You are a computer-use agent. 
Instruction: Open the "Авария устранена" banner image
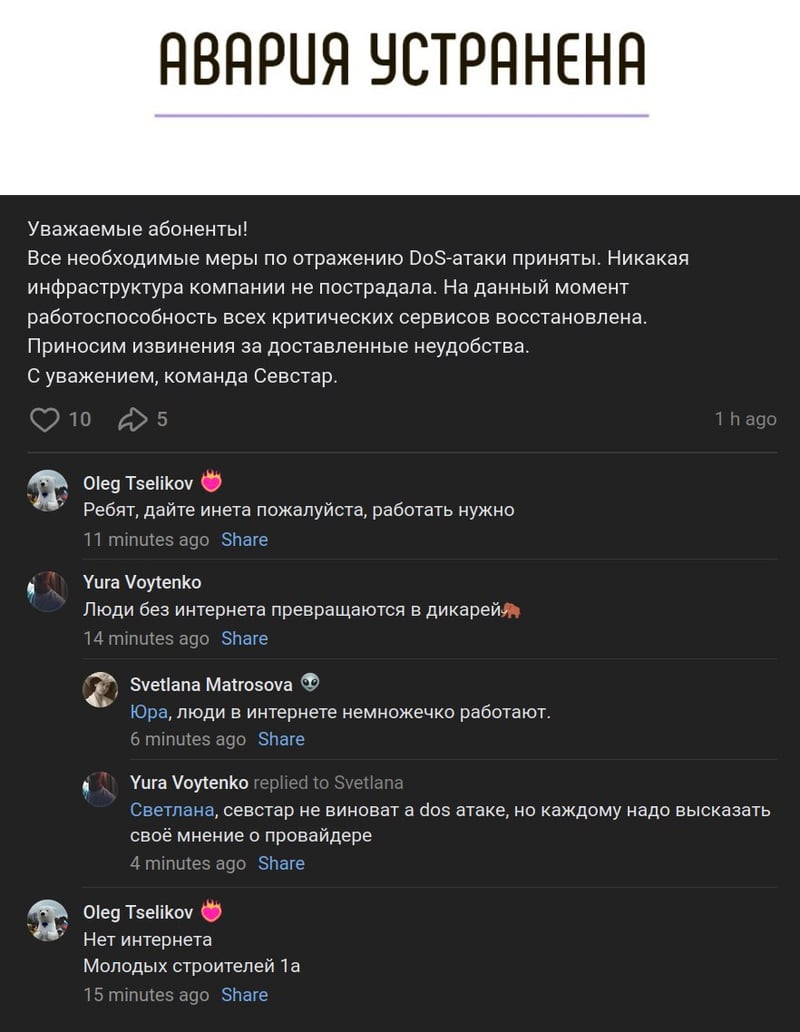[x=400, y=70]
